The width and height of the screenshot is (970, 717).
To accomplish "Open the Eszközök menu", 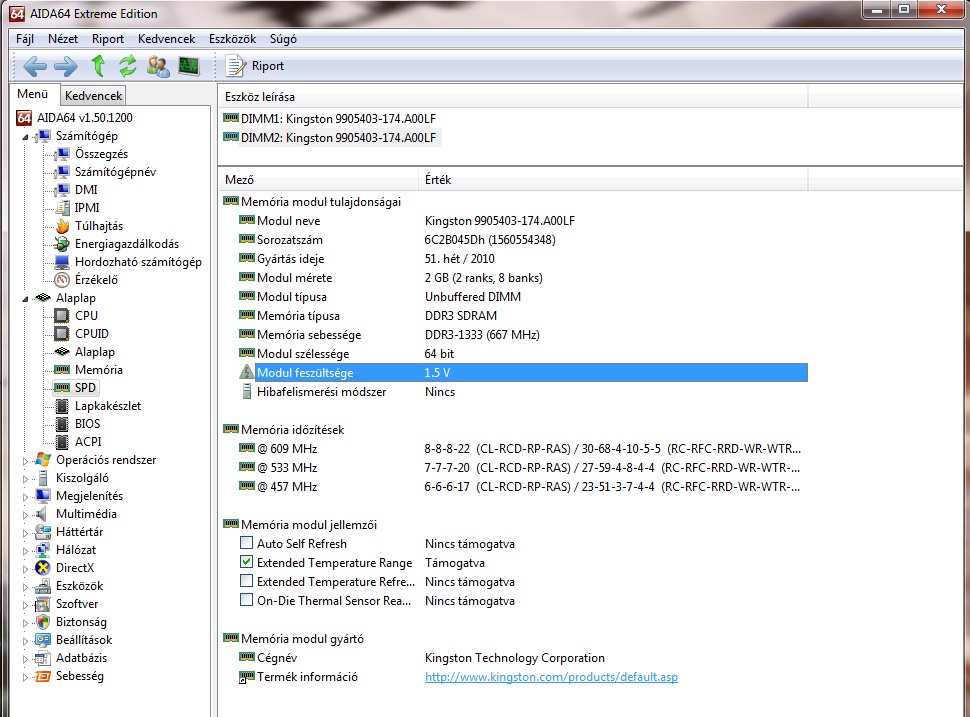I will tap(233, 38).
